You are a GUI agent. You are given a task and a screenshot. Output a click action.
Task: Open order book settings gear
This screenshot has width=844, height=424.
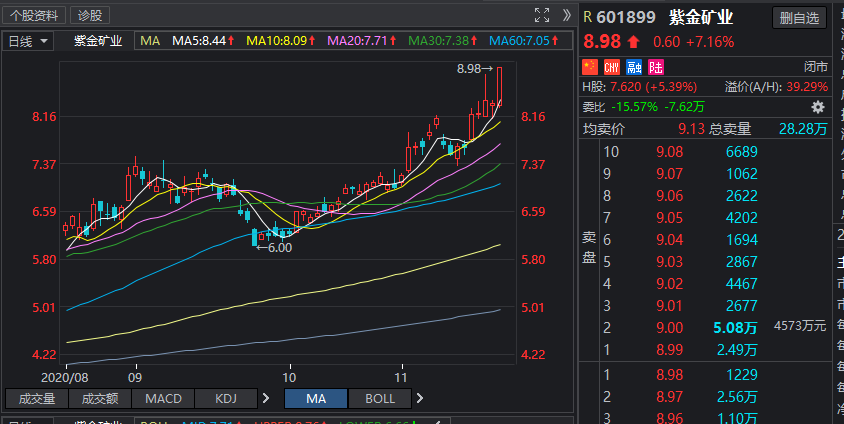[818, 107]
